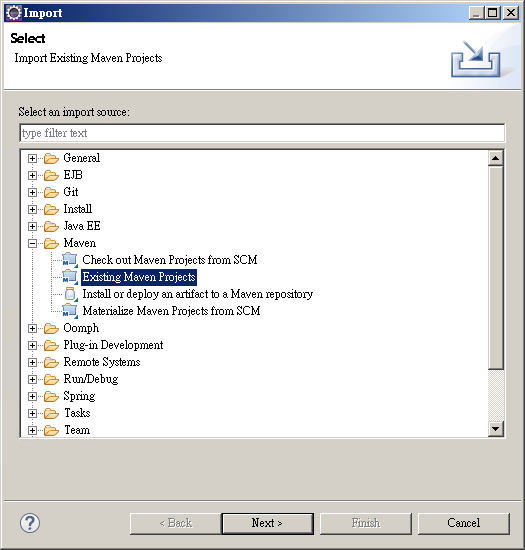Select Materialize Maven Projects from SCM
This screenshot has height=550, width=525.
(171, 311)
